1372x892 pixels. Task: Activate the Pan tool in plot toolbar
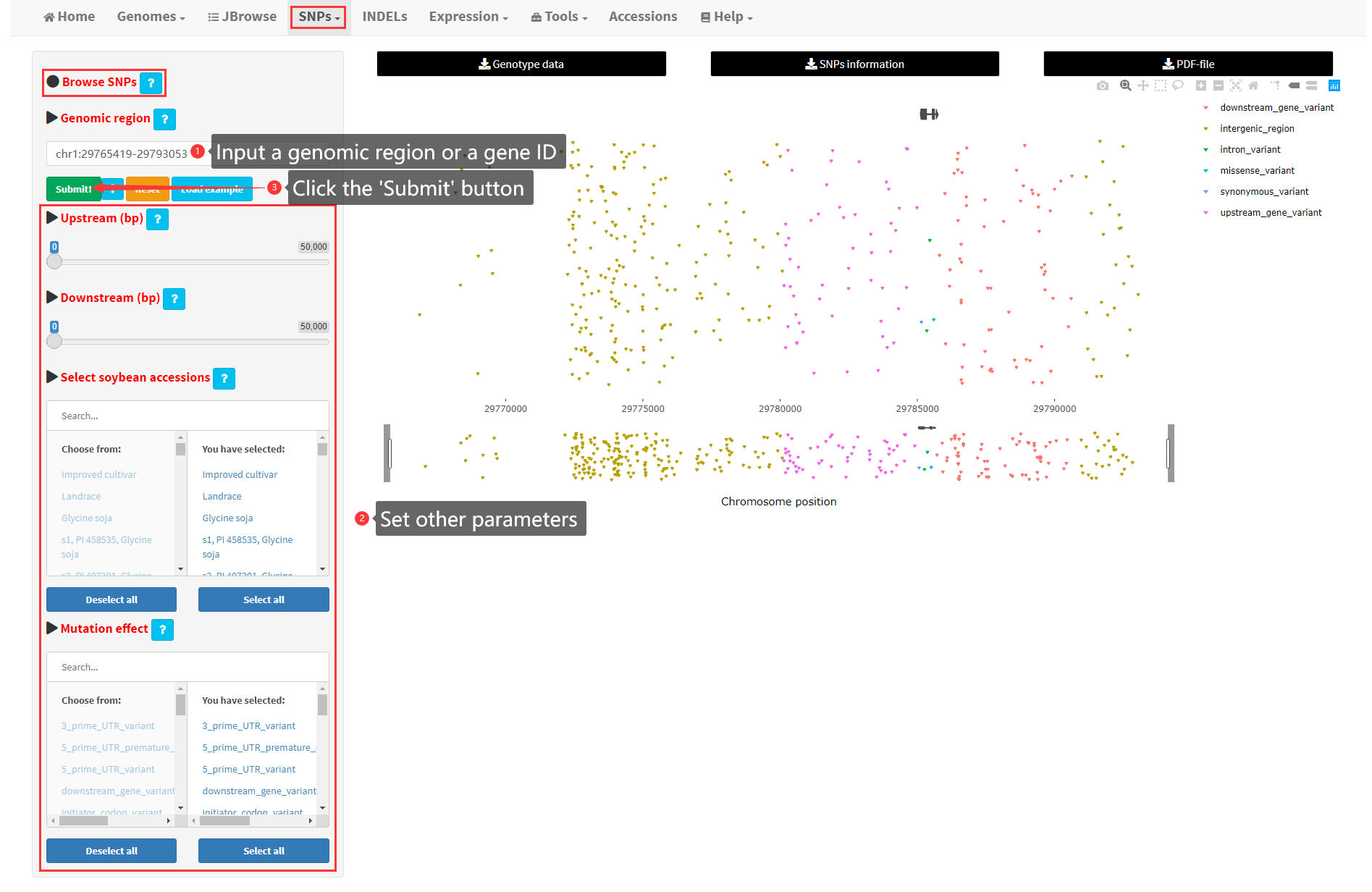click(1142, 85)
